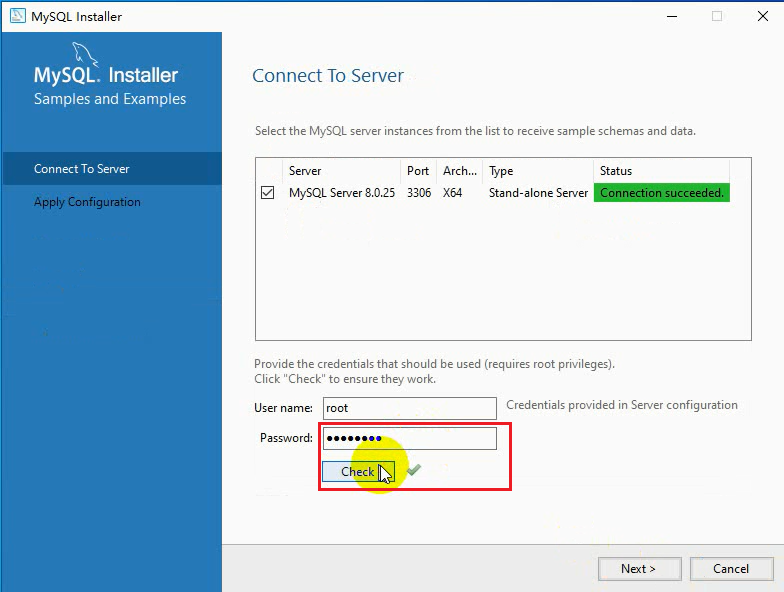Screen dimensions: 784x592
Task: Click the Server column header
Action: [342, 171]
